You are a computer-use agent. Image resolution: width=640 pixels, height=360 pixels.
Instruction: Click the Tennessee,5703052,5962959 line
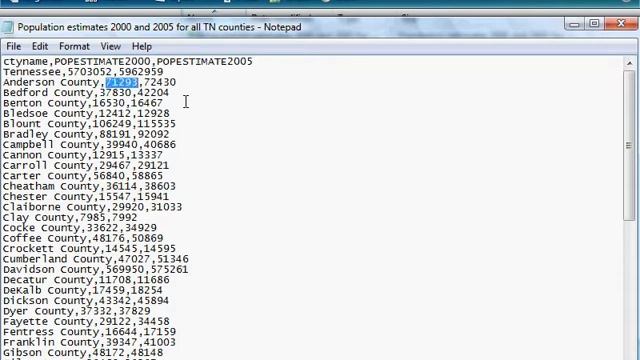(83, 72)
